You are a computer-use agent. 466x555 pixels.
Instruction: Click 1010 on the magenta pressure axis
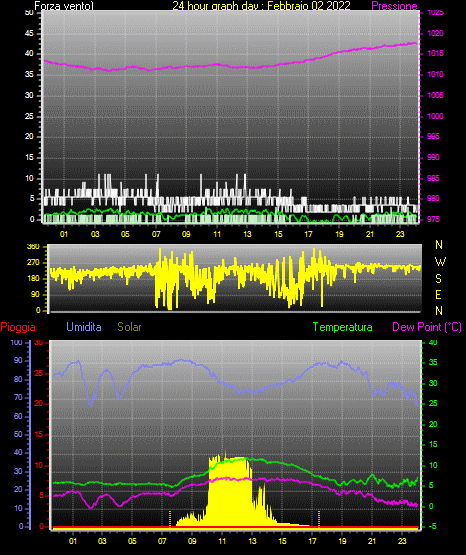coord(435,74)
